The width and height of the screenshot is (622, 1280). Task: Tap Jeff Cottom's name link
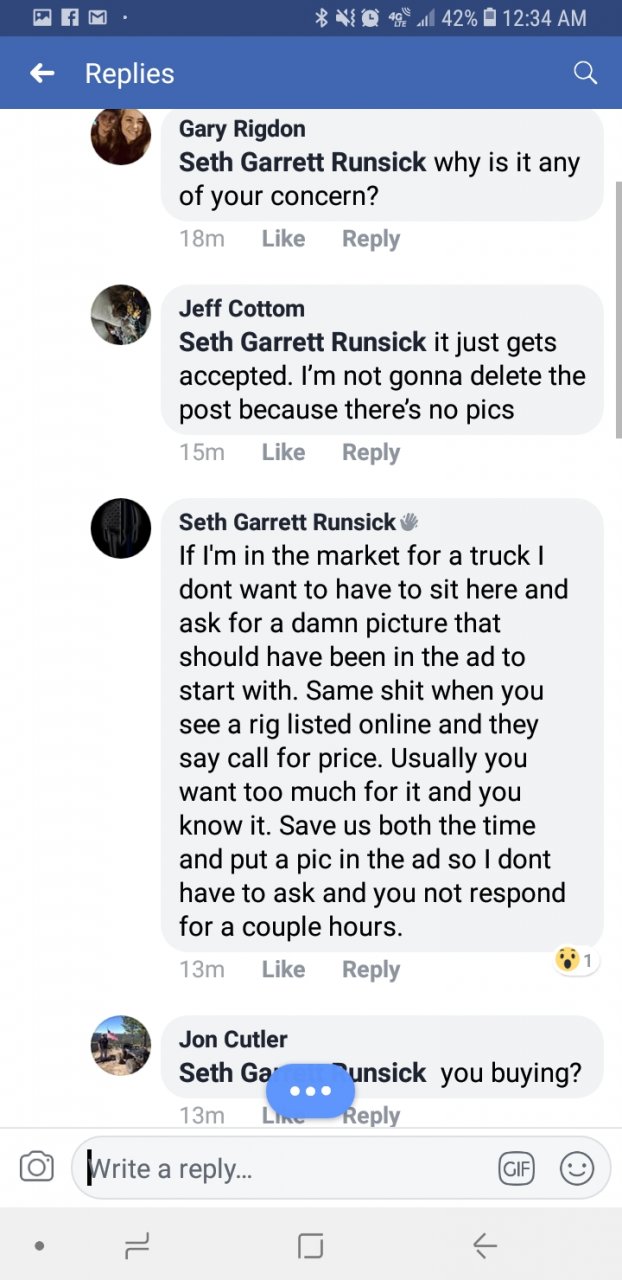(x=242, y=308)
